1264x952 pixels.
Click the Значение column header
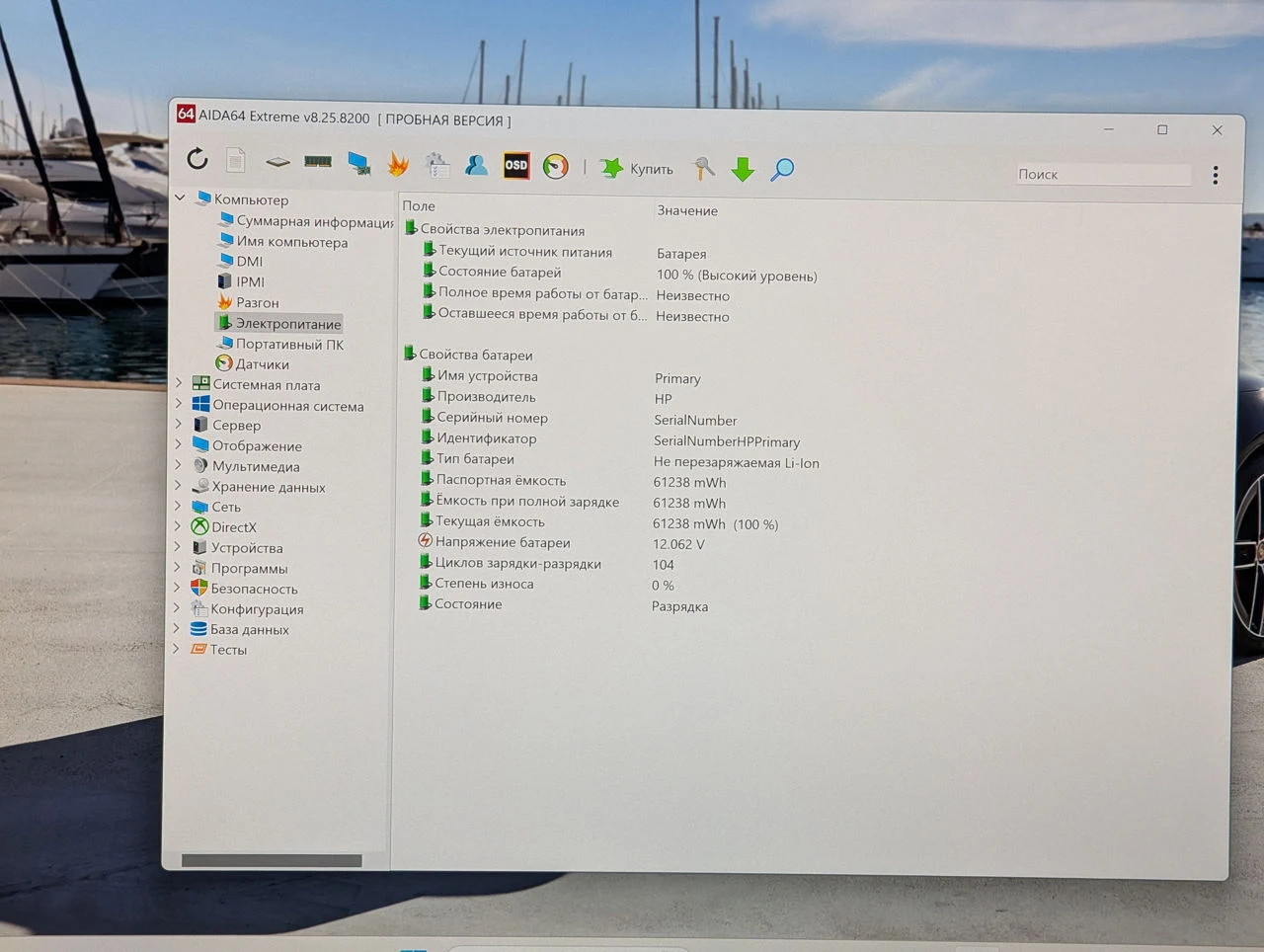tap(687, 210)
